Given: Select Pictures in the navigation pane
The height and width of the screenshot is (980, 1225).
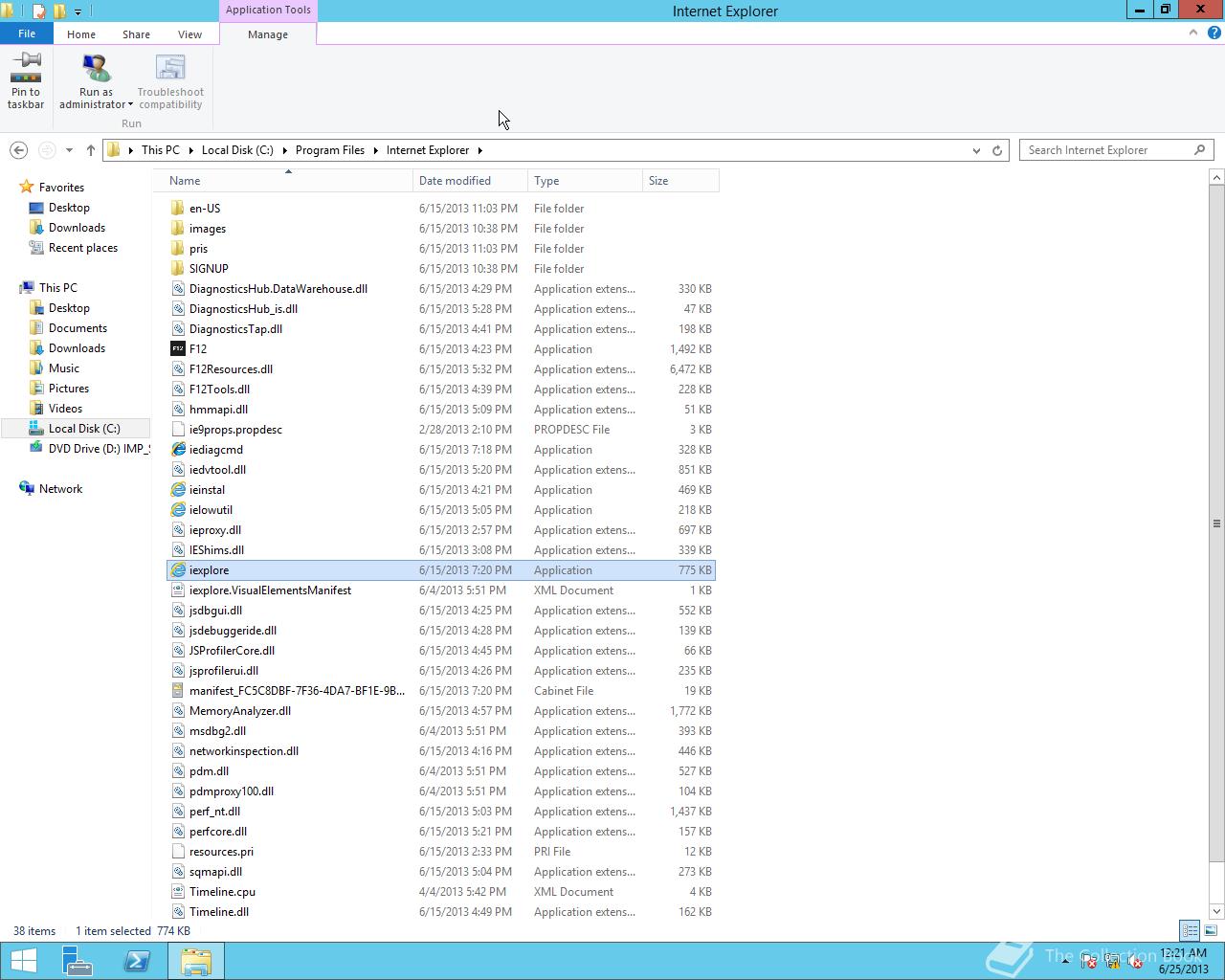Looking at the screenshot, I should pyautogui.click(x=69, y=389).
